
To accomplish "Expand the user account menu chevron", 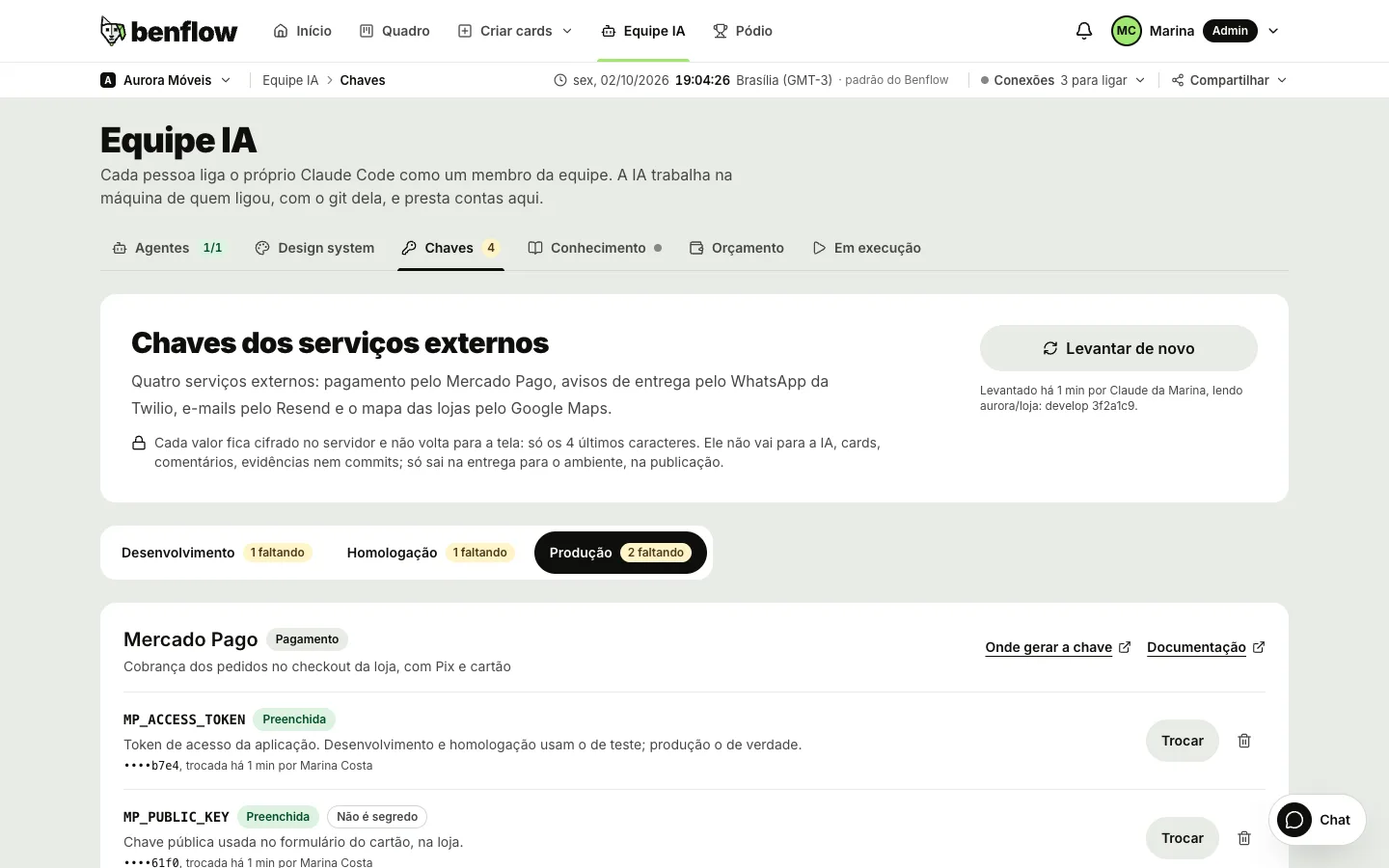I will [x=1273, y=31].
